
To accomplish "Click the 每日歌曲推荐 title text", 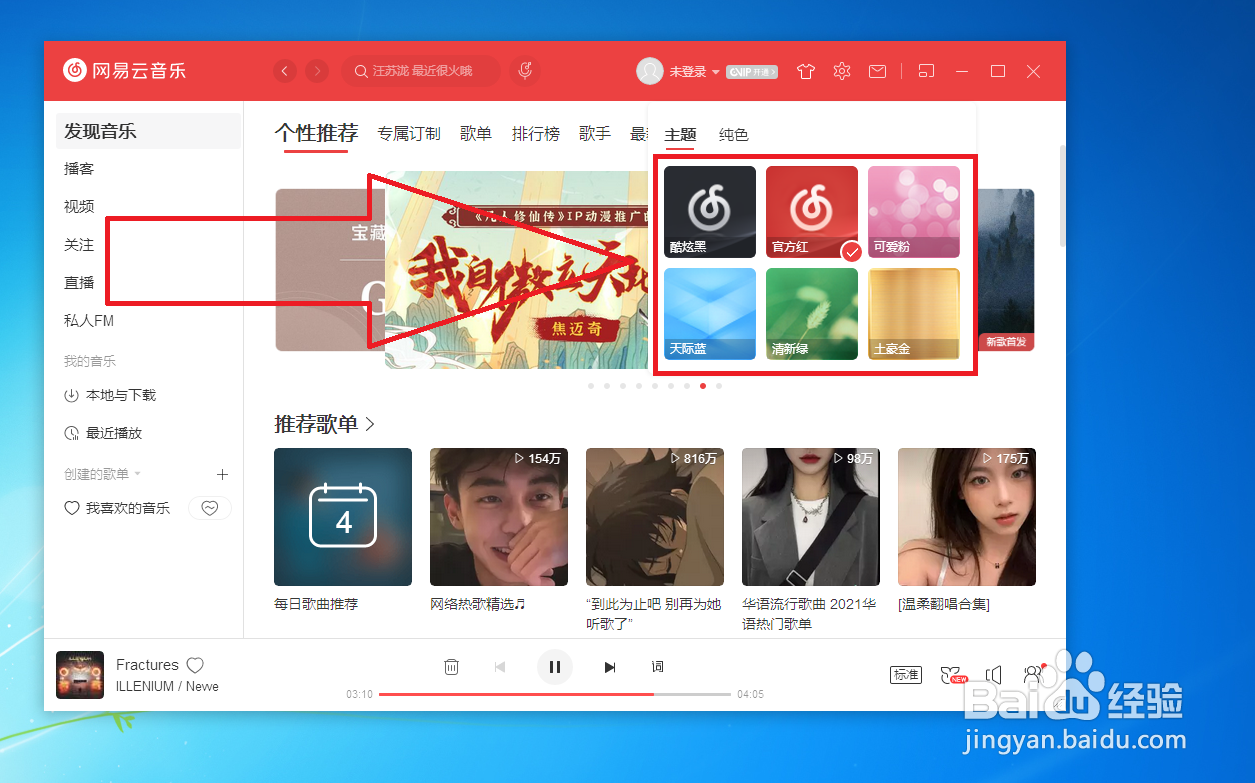I will 316,604.
